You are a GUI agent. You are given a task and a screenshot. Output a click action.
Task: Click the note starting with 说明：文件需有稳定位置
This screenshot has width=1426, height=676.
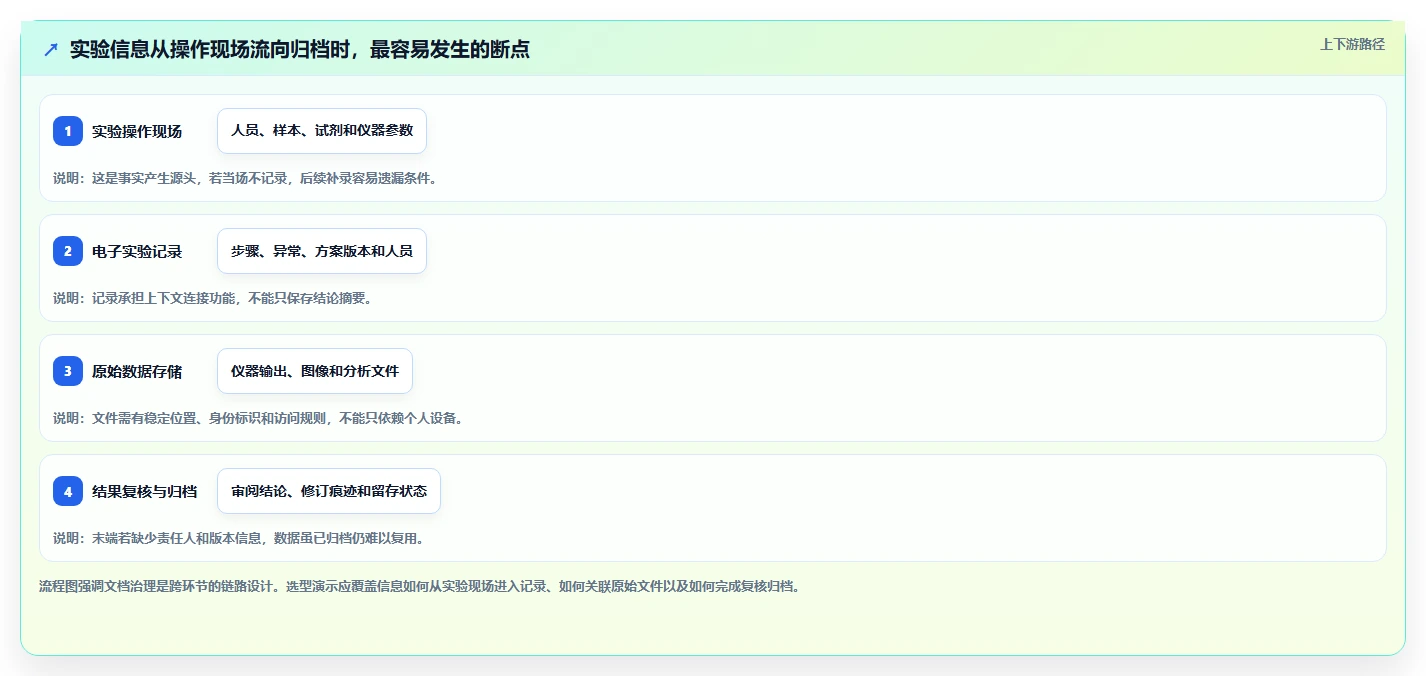[x=258, y=418]
